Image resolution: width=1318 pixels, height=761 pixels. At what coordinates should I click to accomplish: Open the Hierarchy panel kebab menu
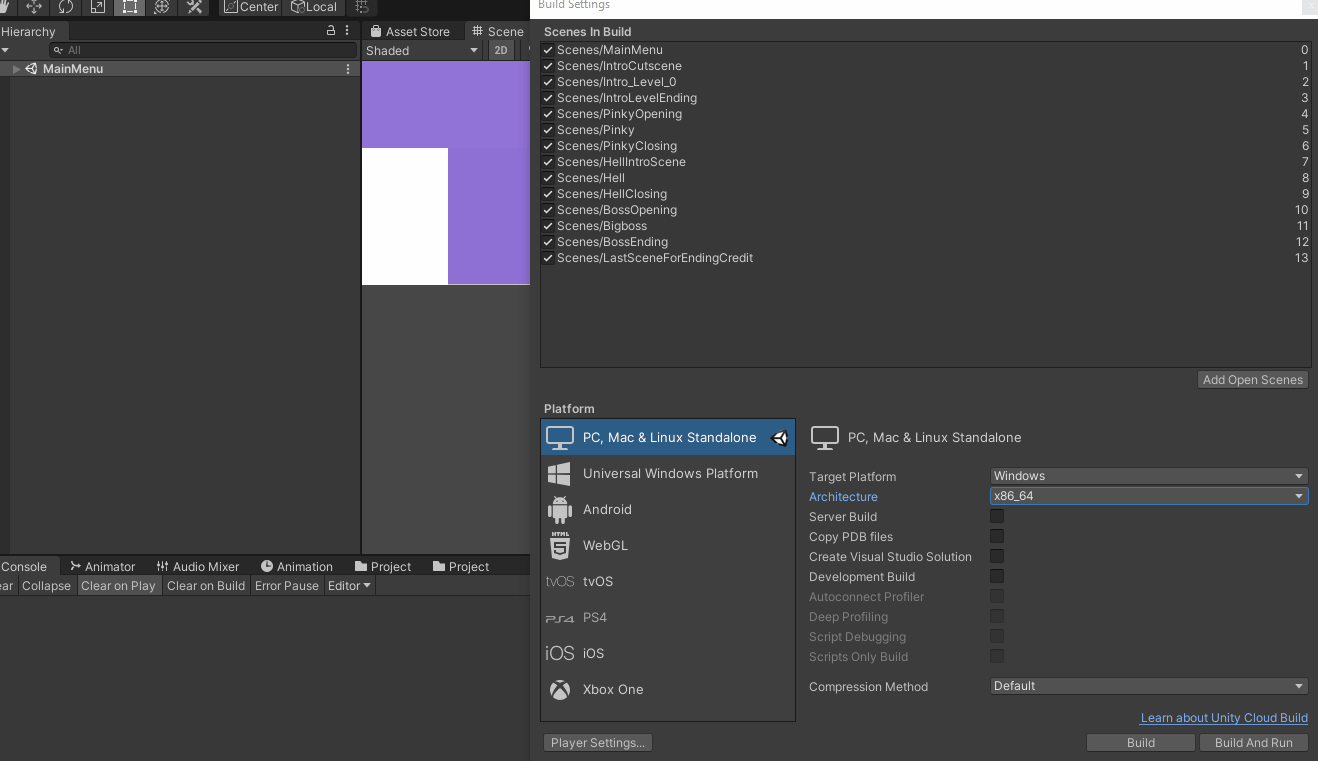point(348,31)
